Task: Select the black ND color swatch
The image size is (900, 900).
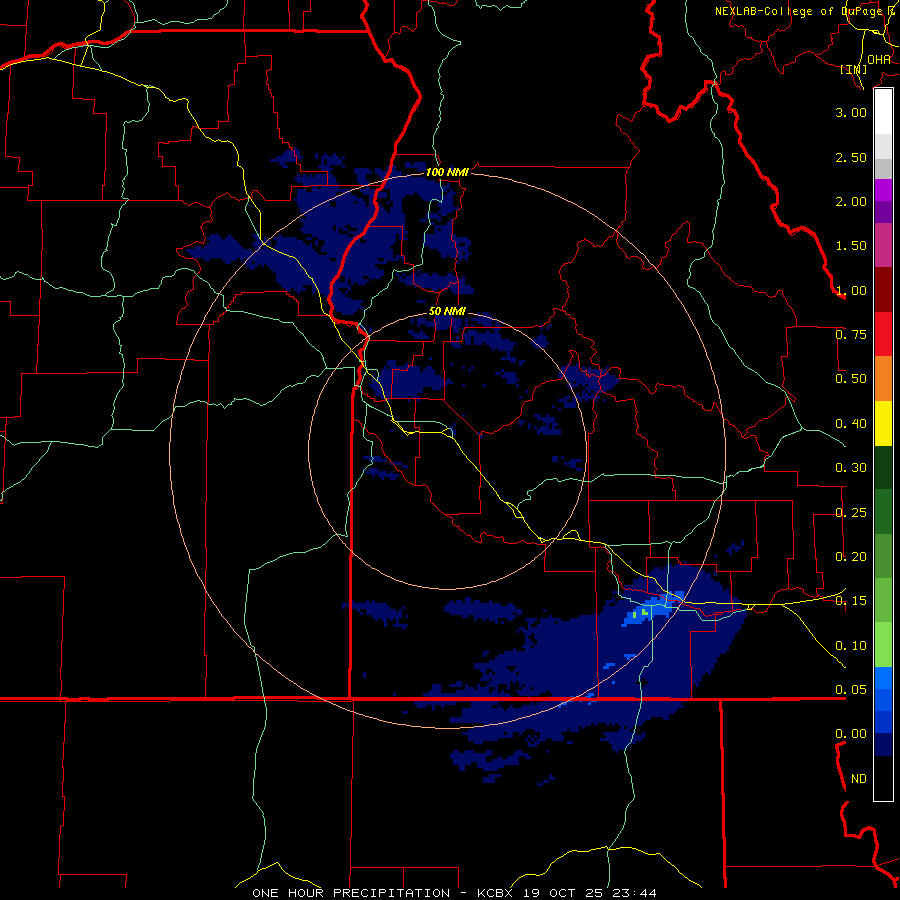Action: (x=883, y=778)
